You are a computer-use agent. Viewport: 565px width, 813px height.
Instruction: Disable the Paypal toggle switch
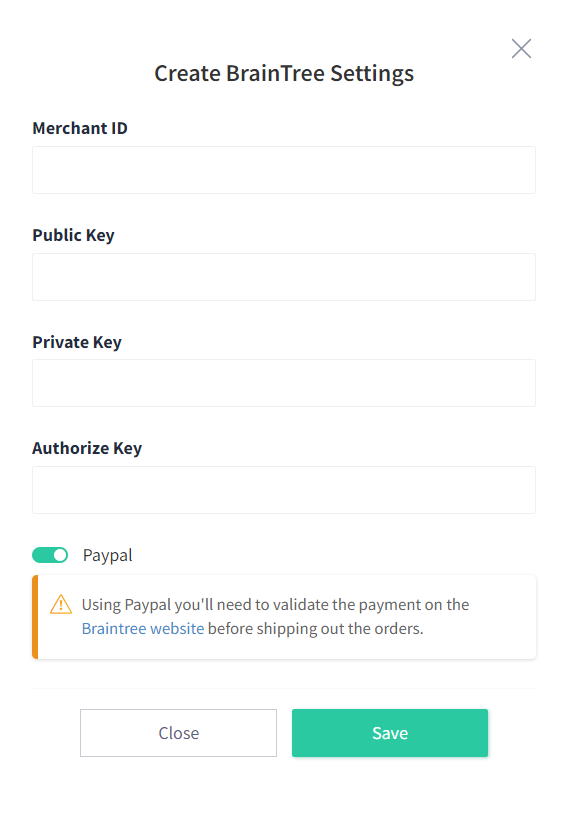click(x=50, y=555)
